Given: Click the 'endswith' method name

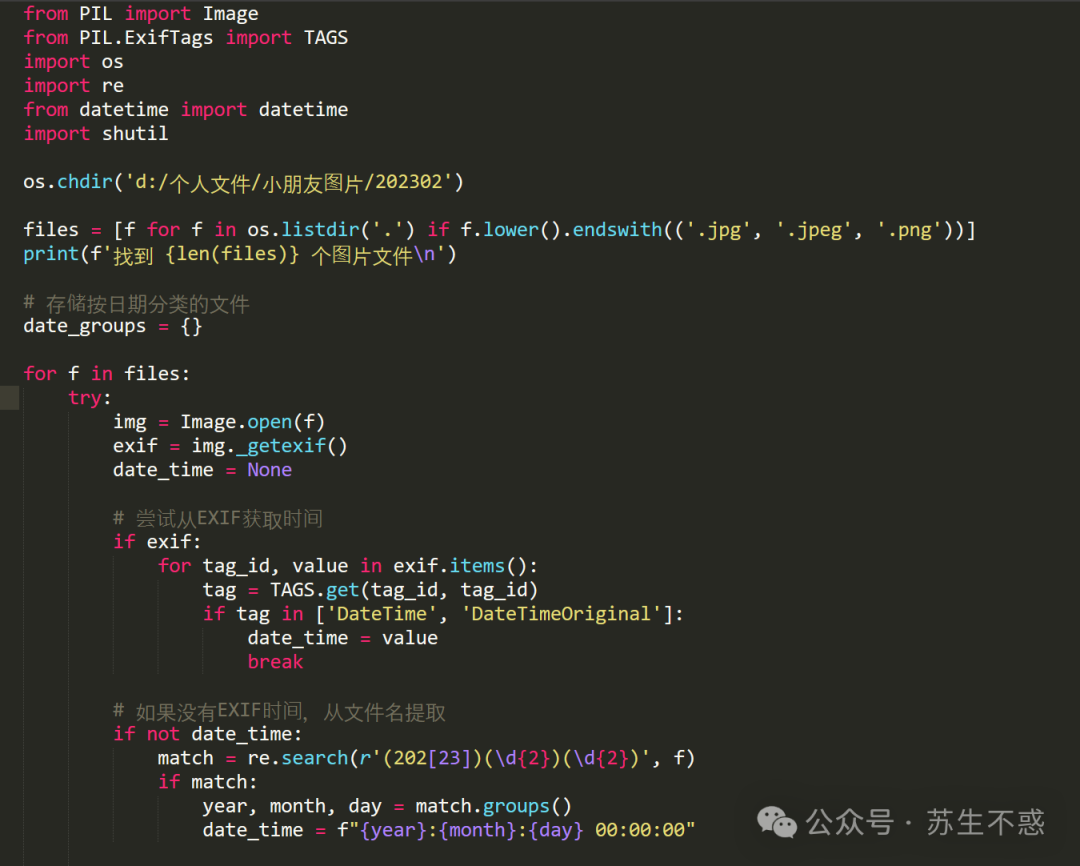Looking at the screenshot, I should tap(617, 229).
